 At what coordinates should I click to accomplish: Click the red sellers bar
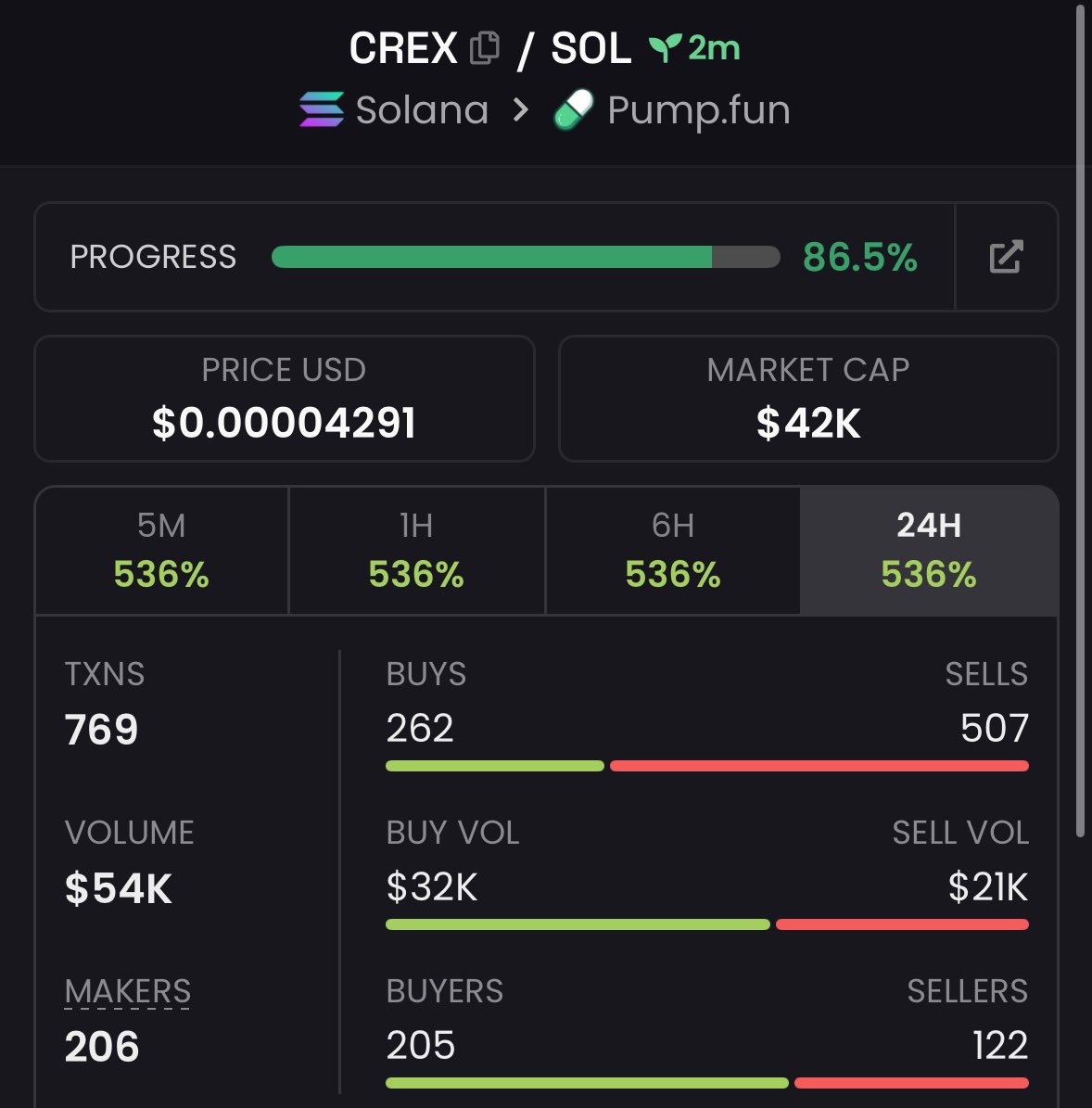click(911, 1083)
